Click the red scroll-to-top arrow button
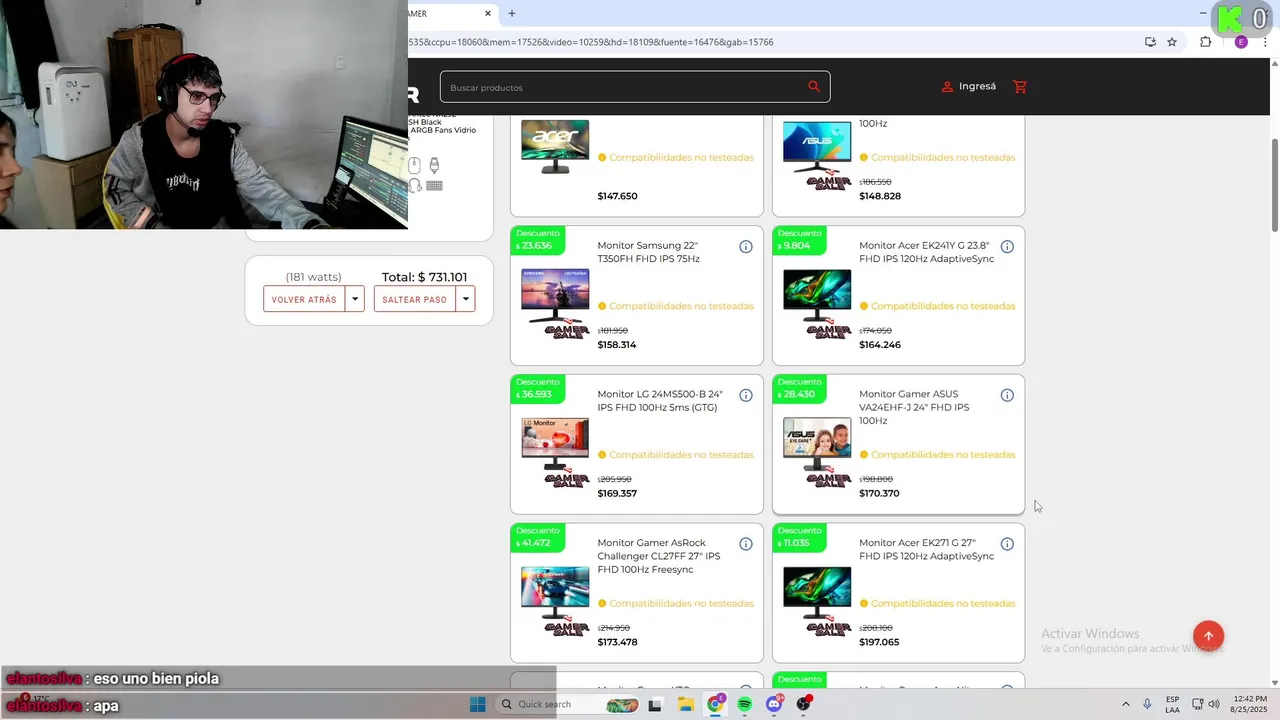This screenshot has height=720, width=1280. click(x=1208, y=636)
